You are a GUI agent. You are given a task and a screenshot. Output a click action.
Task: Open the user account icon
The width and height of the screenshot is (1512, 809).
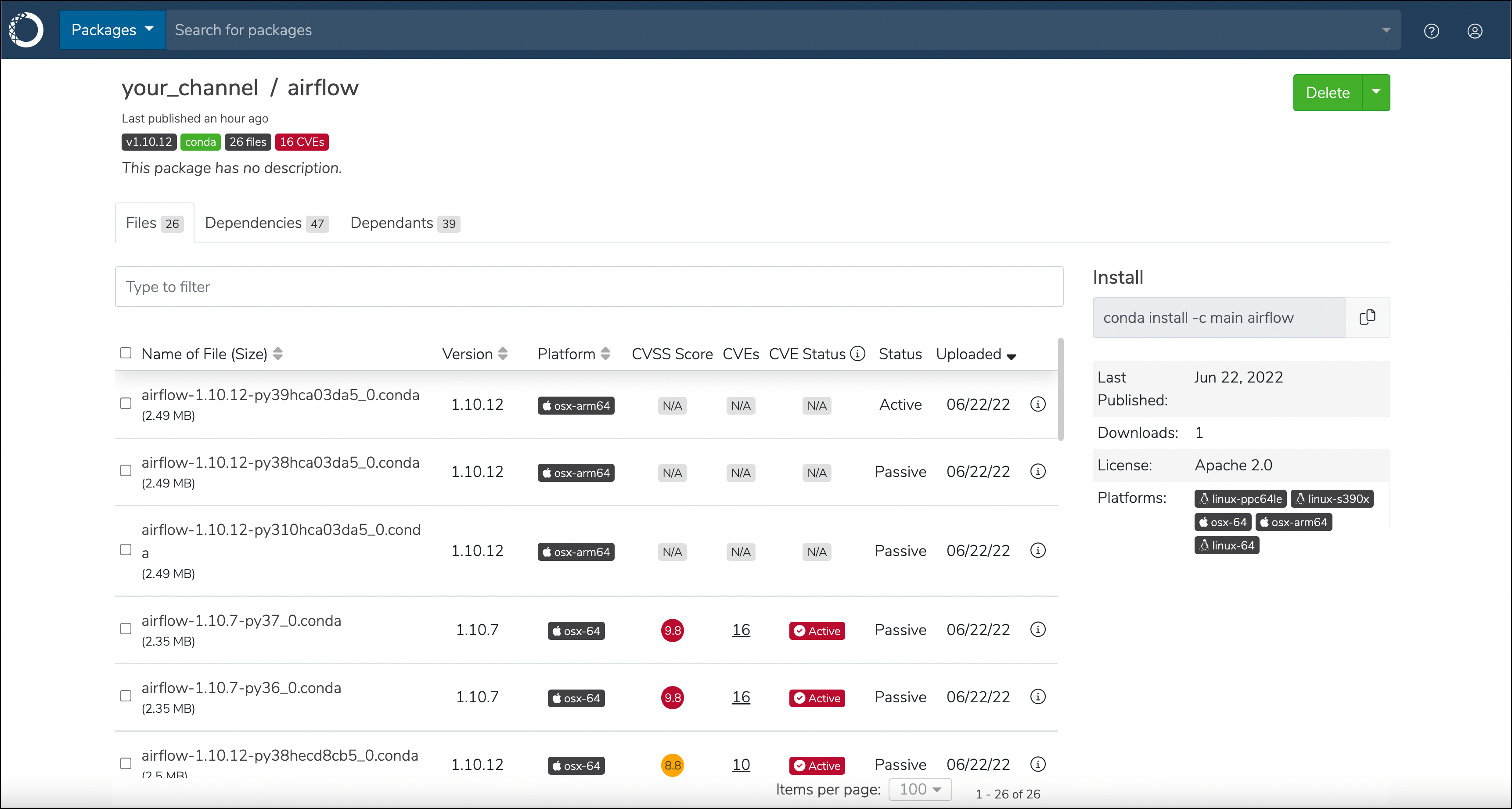1475,31
